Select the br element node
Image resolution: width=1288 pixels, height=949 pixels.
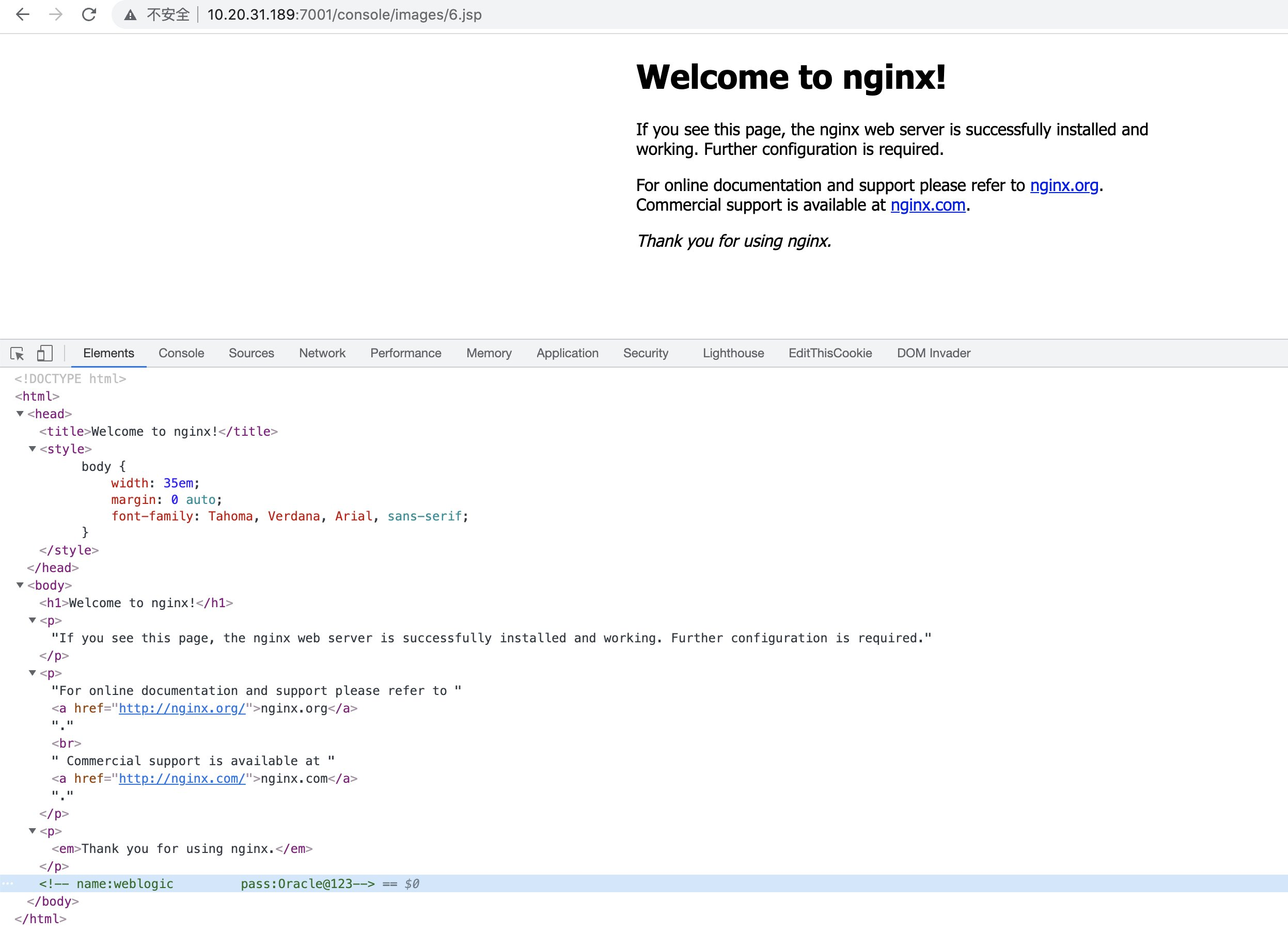click(67, 744)
